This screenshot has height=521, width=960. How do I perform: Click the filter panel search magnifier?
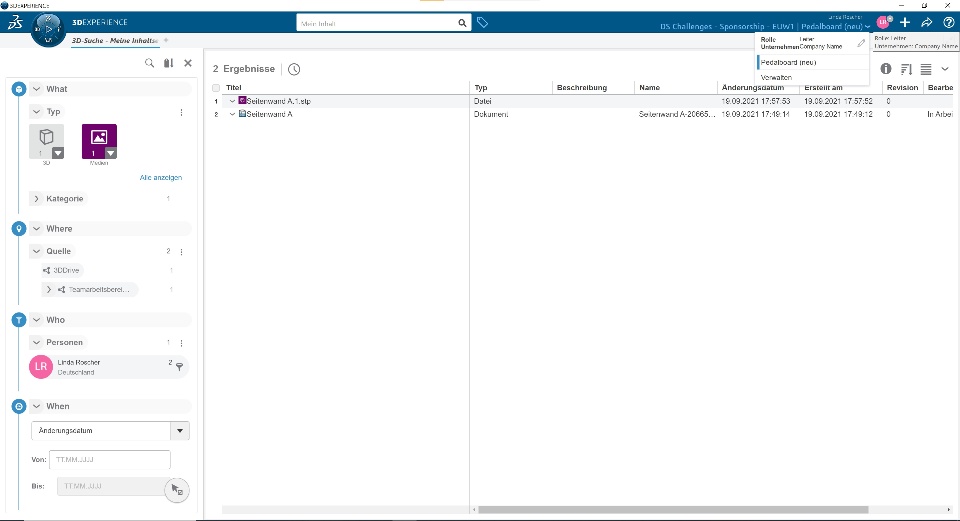149,63
